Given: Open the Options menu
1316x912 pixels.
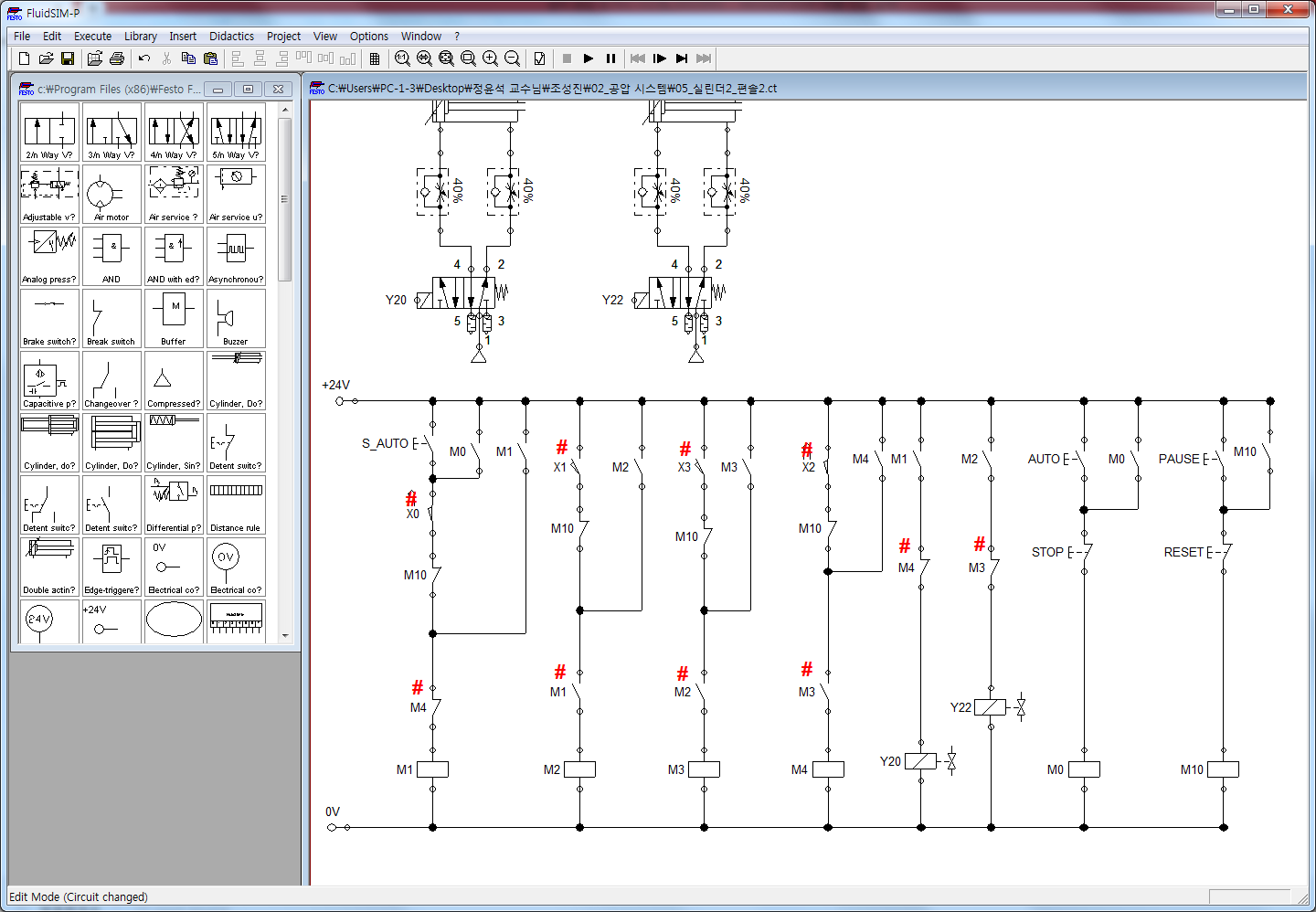Looking at the screenshot, I should [369, 37].
